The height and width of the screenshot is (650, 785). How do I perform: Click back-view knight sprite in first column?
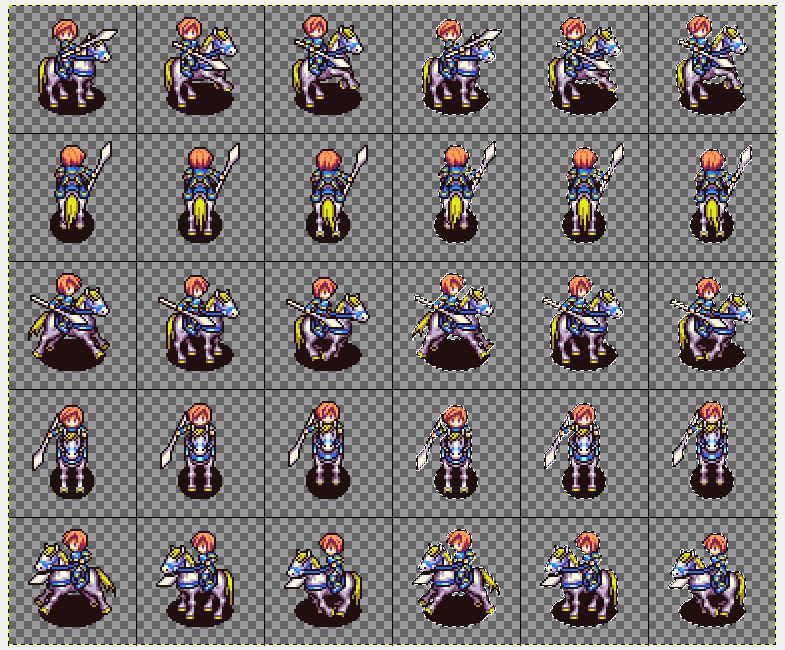[80, 192]
